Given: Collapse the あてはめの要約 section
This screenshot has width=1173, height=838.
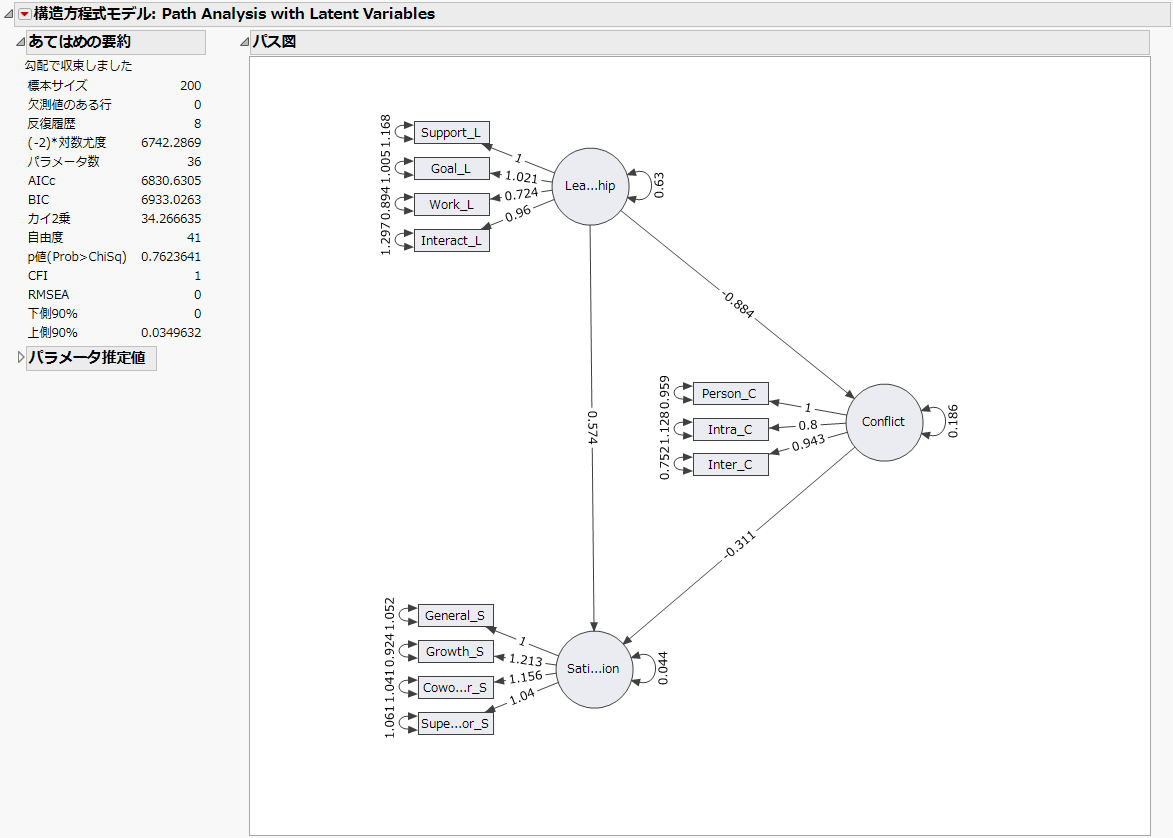Looking at the screenshot, I should tap(20, 42).
